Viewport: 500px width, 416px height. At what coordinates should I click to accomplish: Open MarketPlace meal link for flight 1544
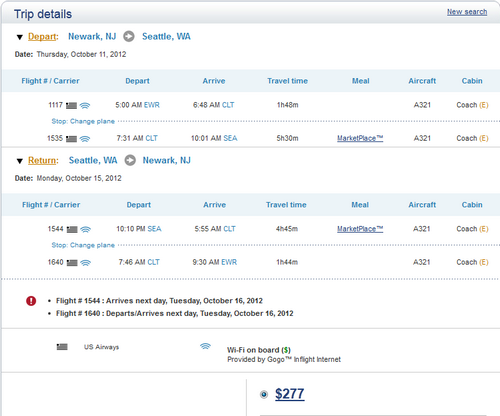[x=360, y=229]
